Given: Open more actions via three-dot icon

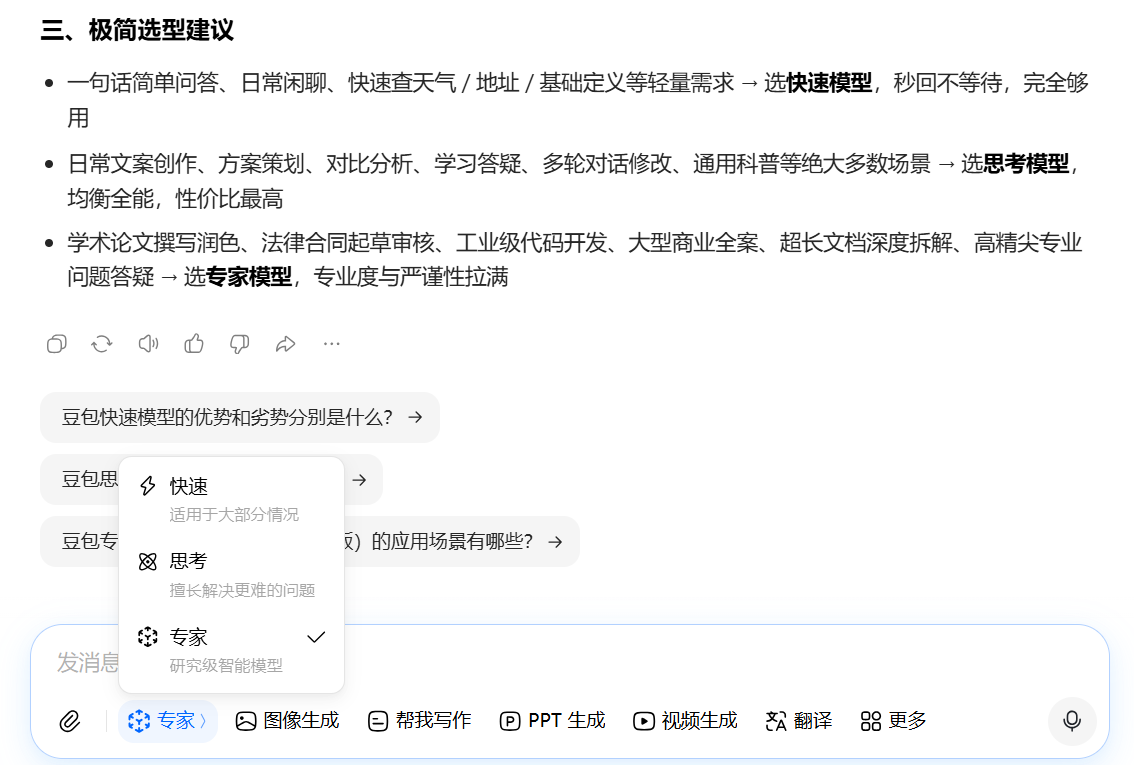Looking at the screenshot, I should 331,344.
